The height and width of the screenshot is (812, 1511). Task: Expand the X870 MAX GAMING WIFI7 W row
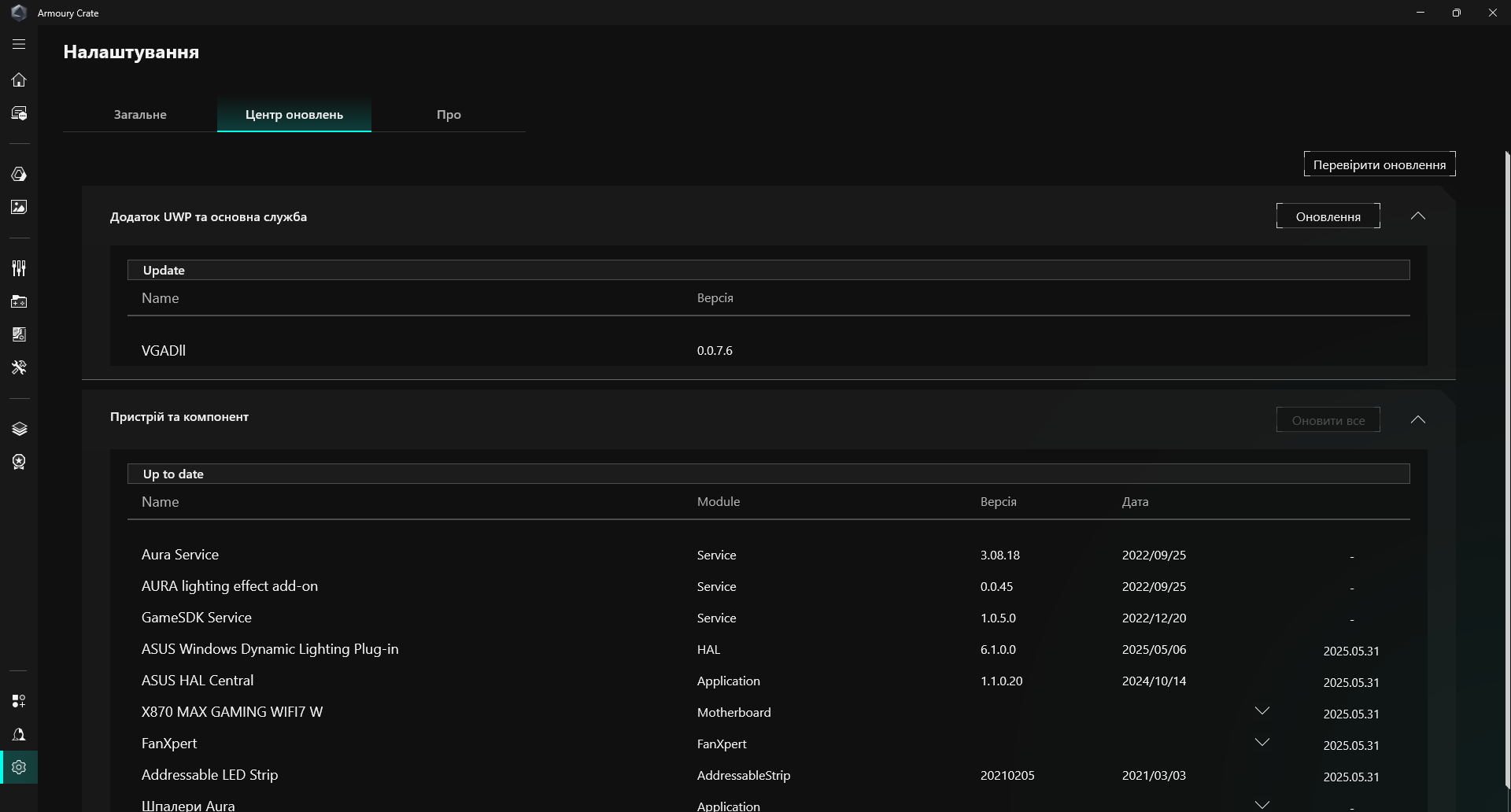click(1262, 711)
